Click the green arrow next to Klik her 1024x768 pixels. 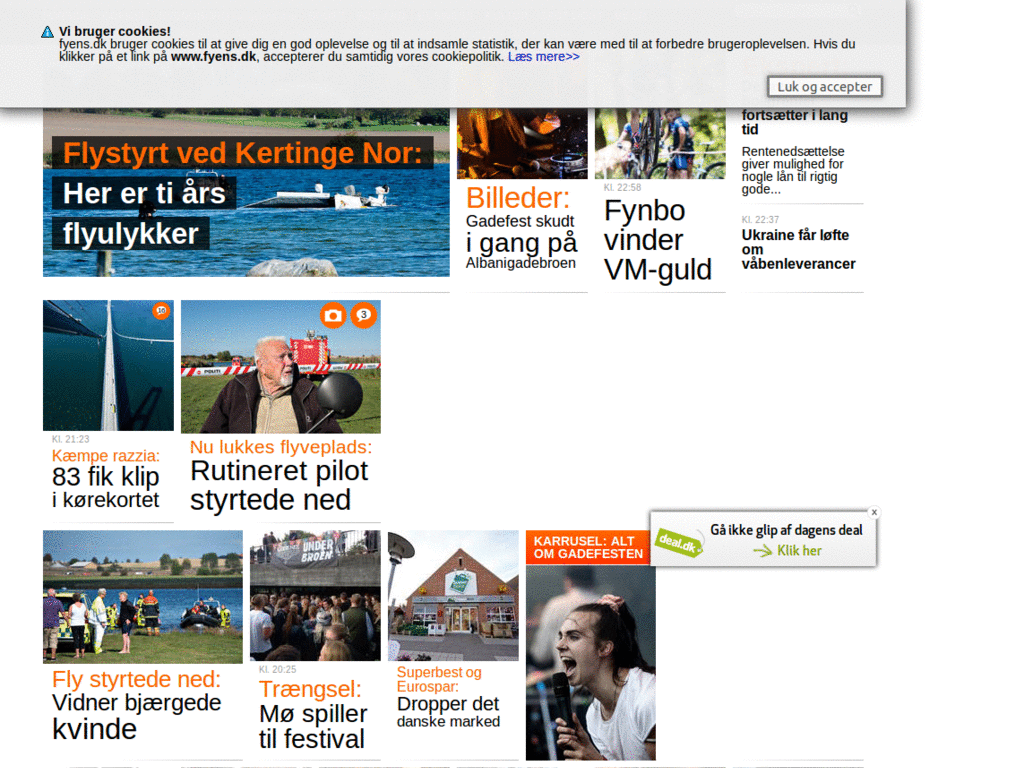pyautogui.click(x=762, y=551)
